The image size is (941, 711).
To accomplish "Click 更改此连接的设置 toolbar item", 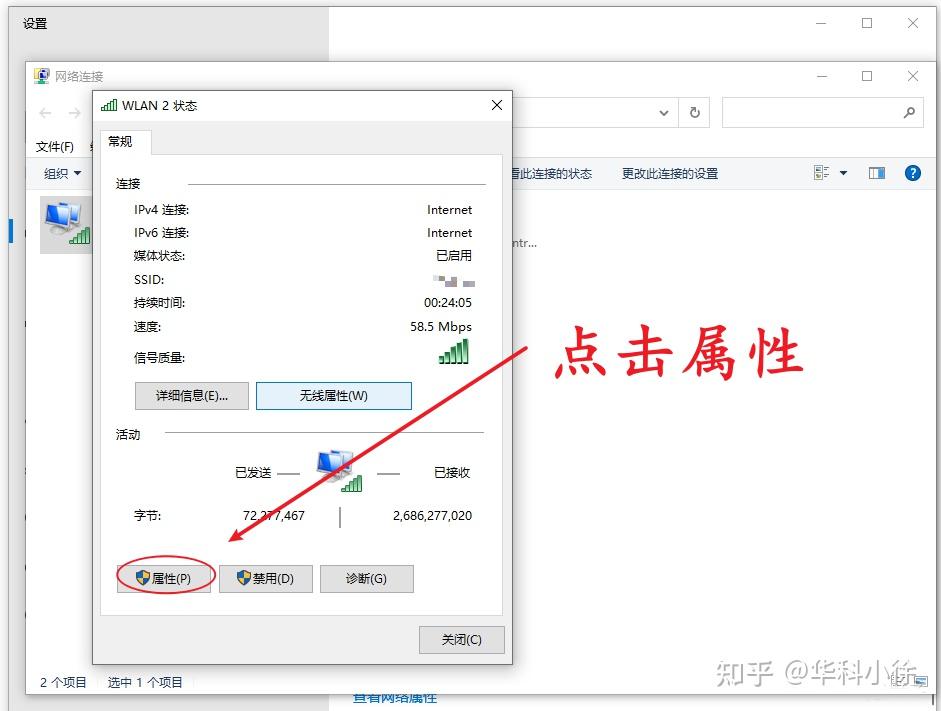I will (x=670, y=173).
